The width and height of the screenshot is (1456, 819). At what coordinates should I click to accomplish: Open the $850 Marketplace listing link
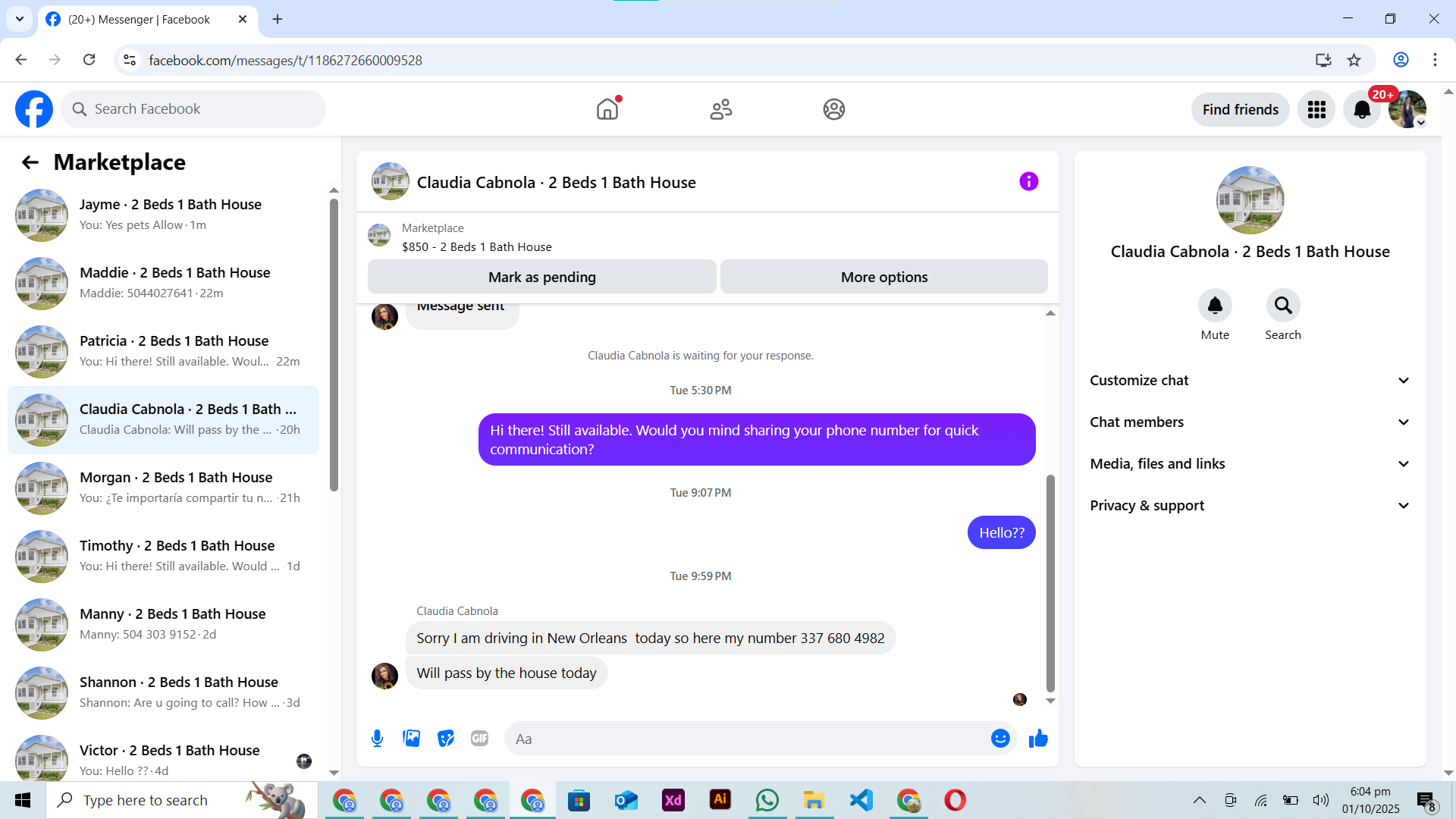[x=476, y=247]
